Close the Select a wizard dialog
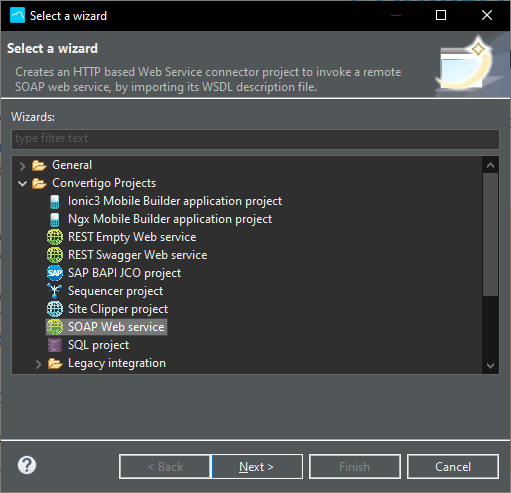Image resolution: width=511 pixels, height=493 pixels. [487, 15]
